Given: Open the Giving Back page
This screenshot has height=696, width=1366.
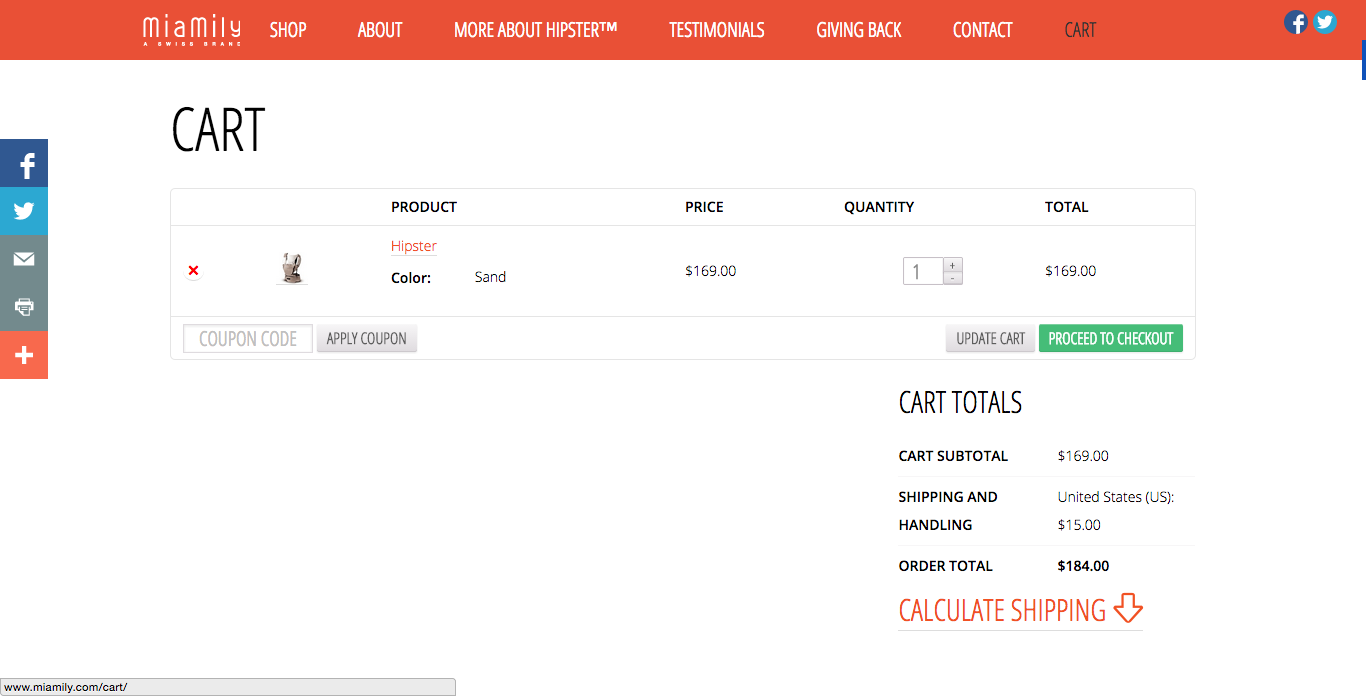Looking at the screenshot, I should (x=859, y=30).
